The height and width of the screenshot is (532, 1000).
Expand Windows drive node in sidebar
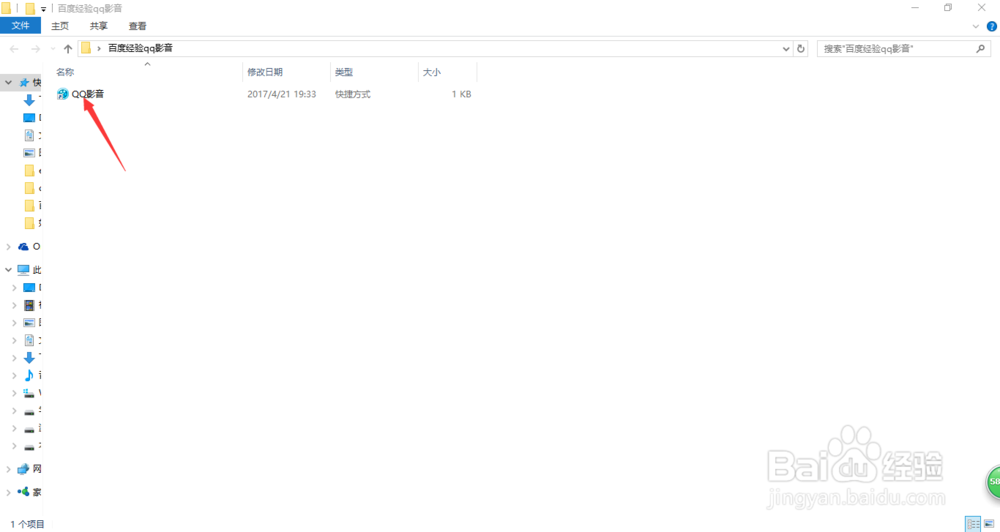15,393
